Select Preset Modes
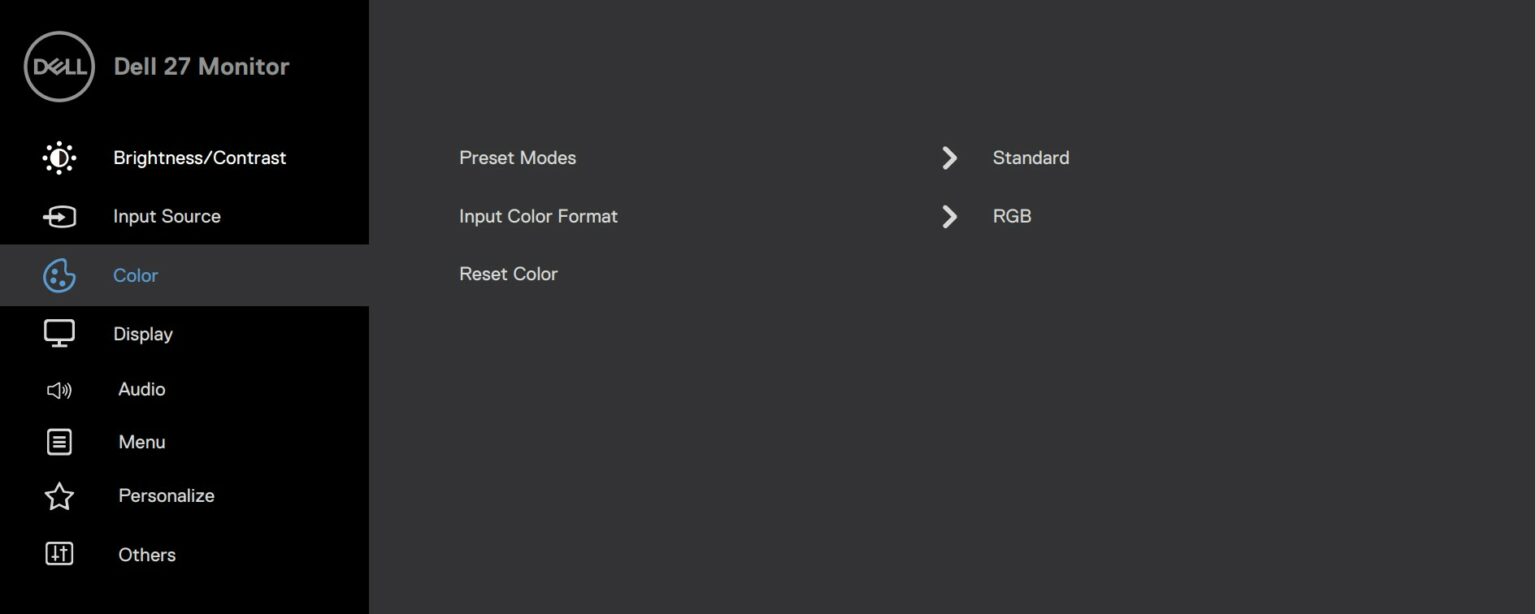The height and width of the screenshot is (614, 1536). tap(517, 157)
